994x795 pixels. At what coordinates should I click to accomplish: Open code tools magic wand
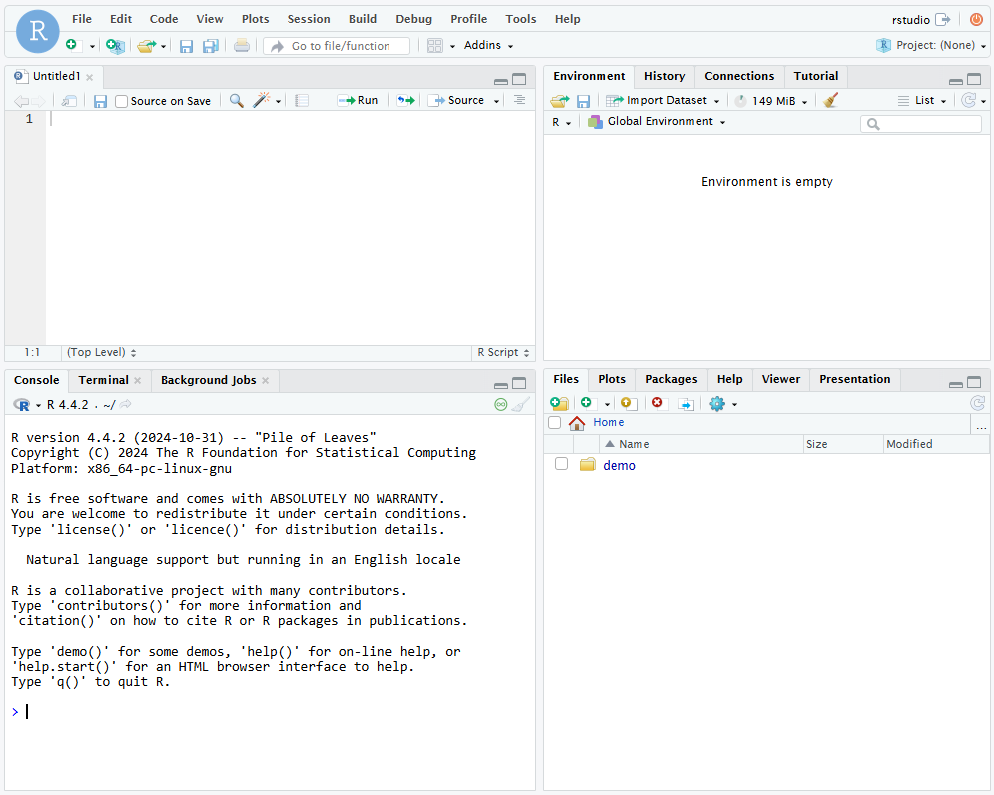pyautogui.click(x=261, y=100)
